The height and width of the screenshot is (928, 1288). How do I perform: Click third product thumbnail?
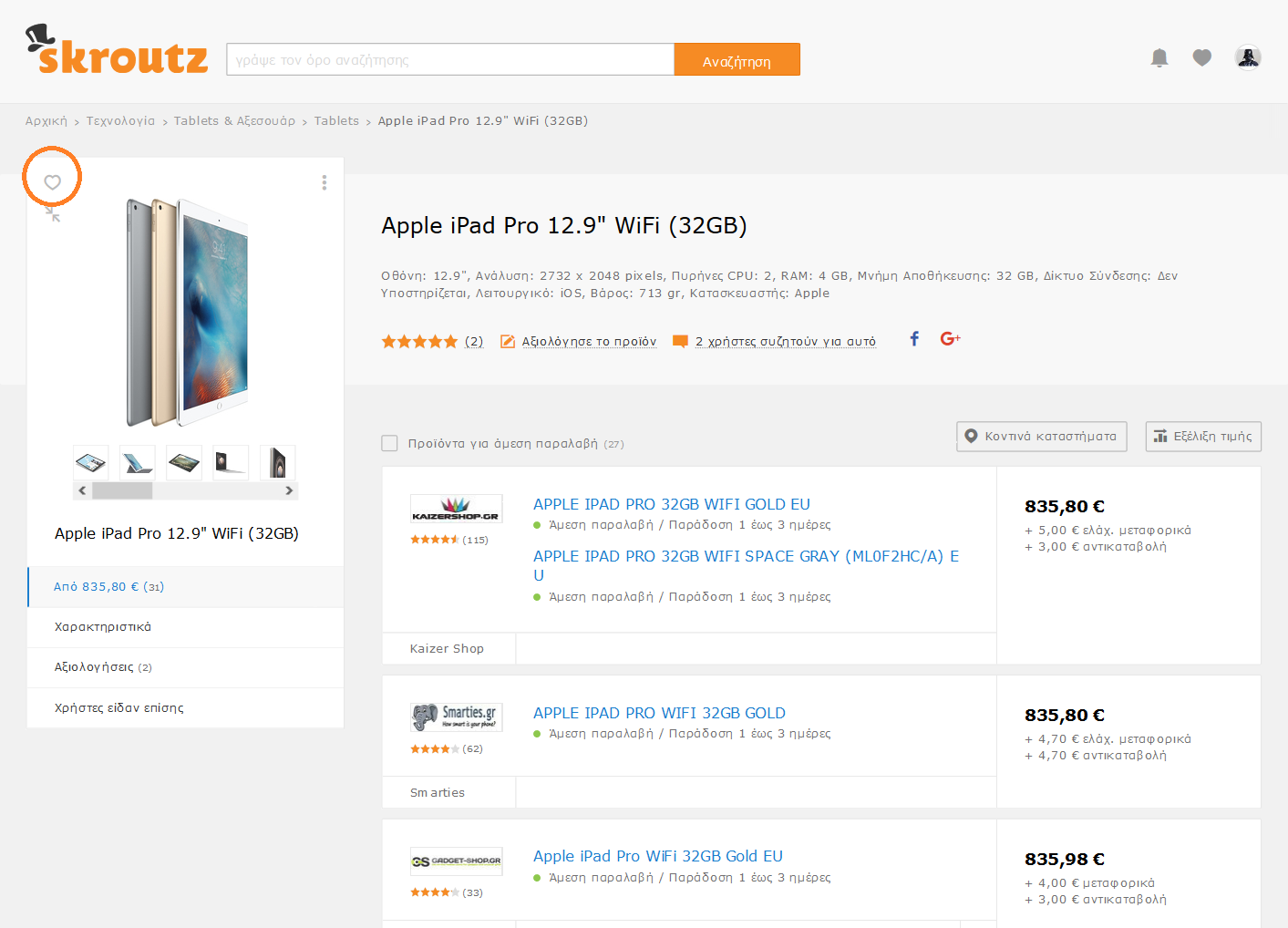184,462
